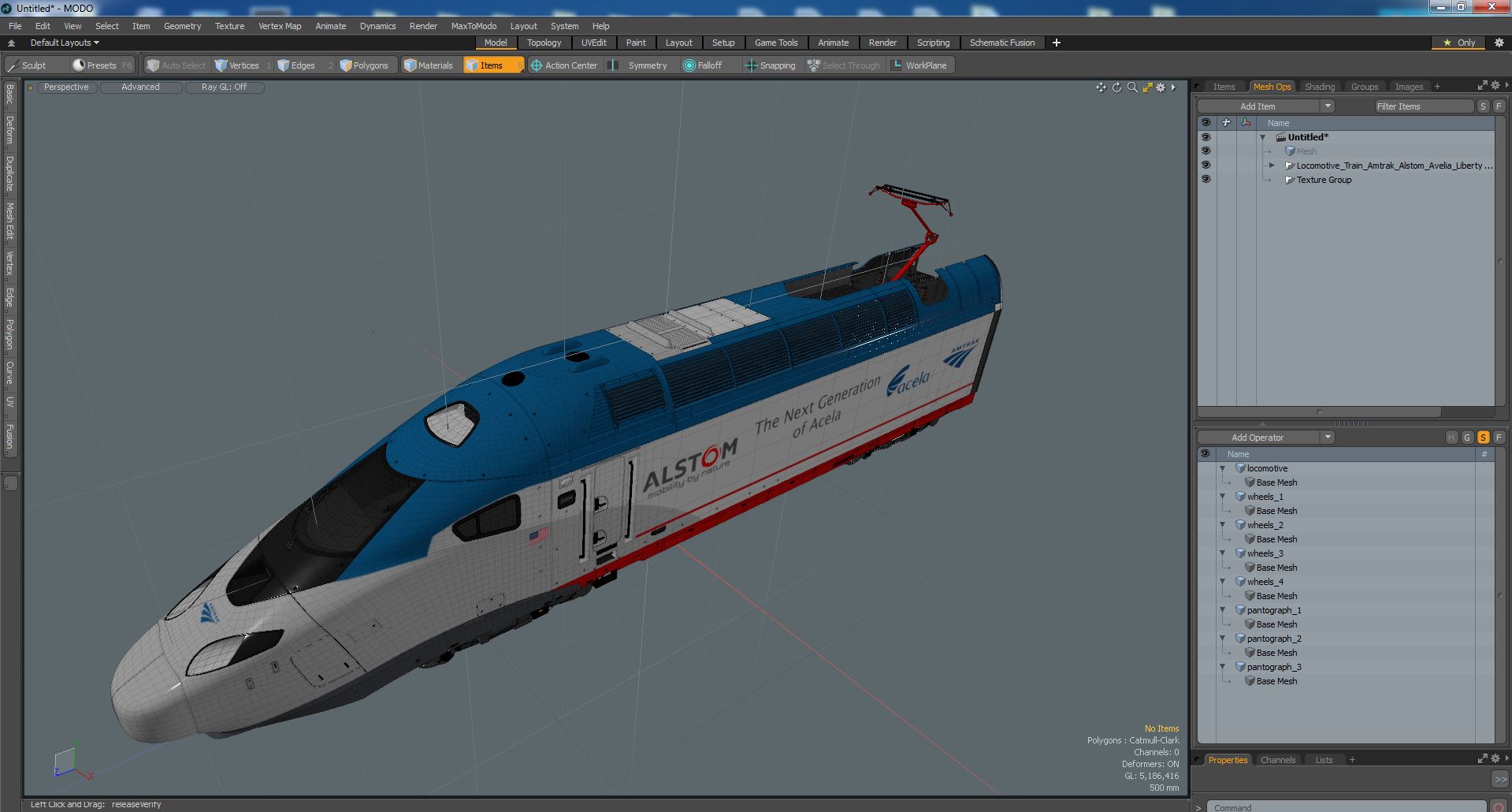The width and height of the screenshot is (1512, 812).
Task: Open layout settings gear at top right
Action: [1499, 43]
